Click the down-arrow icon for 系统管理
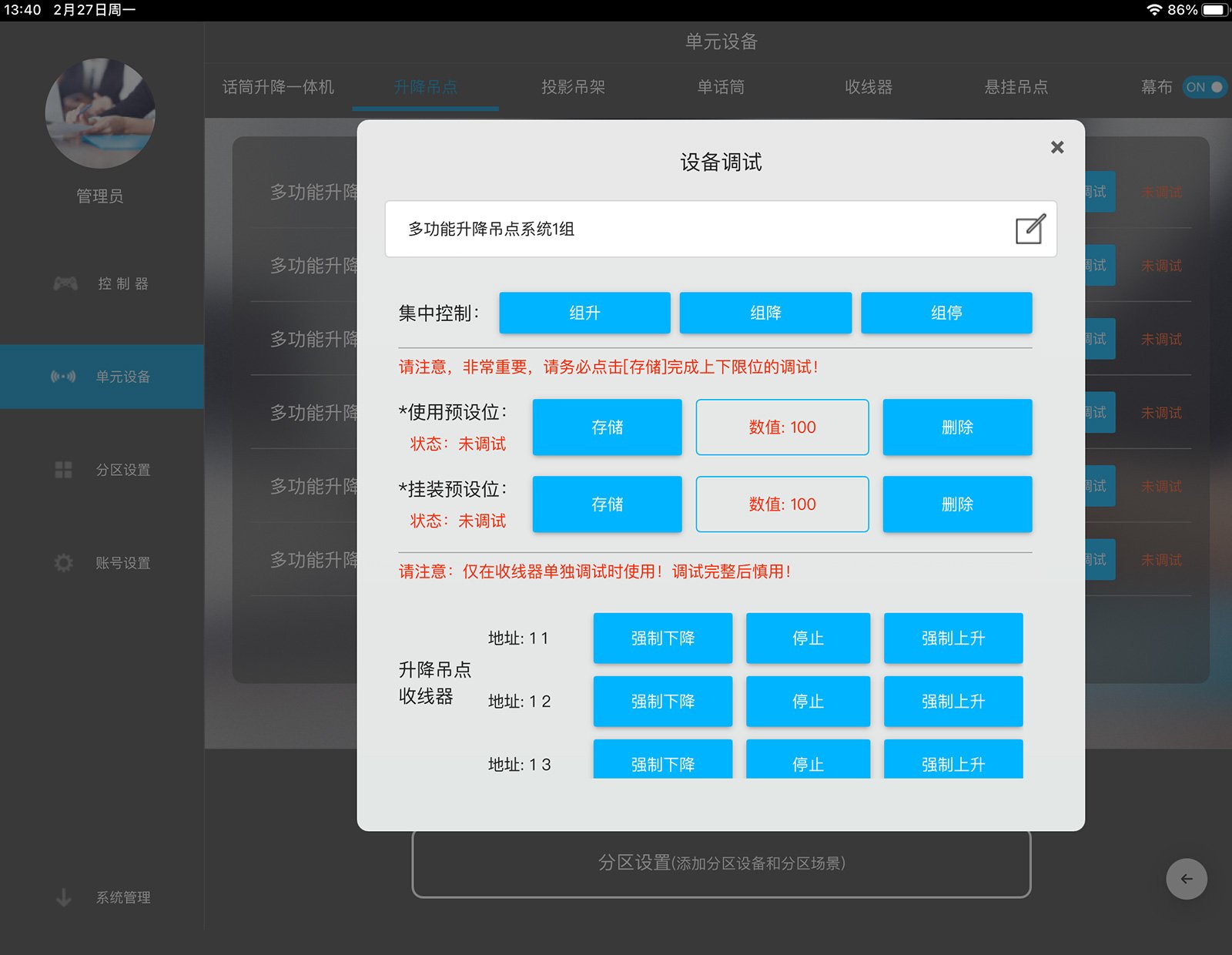The width and height of the screenshot is (1232, 955). click(x=63, y=897)
